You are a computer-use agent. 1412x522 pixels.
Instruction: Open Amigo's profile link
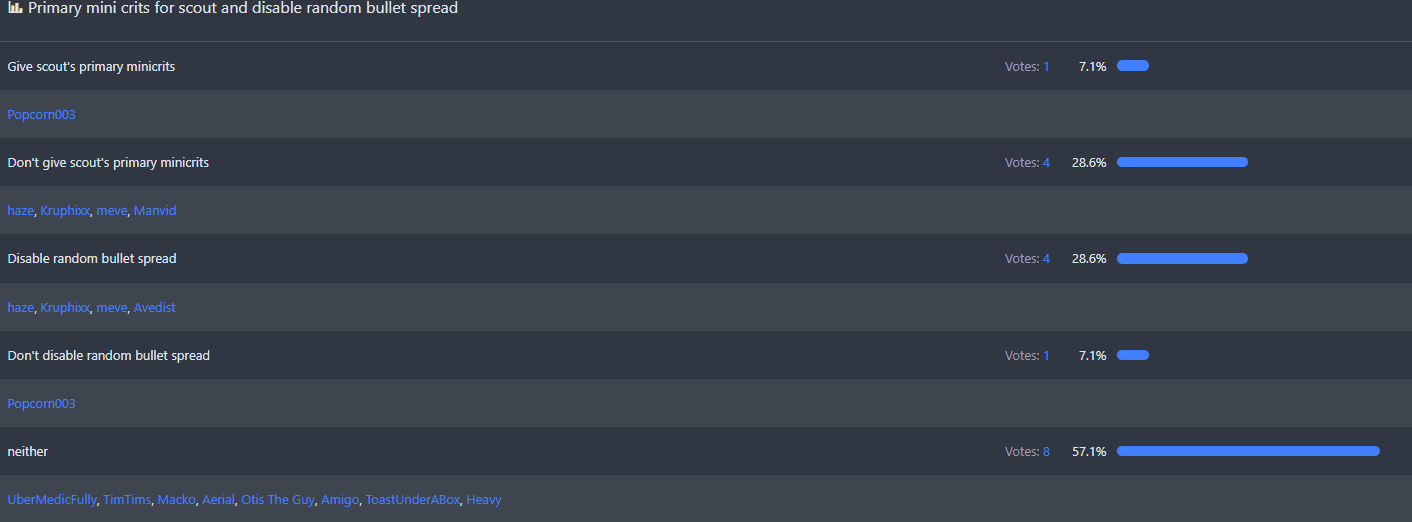(340, 500)
